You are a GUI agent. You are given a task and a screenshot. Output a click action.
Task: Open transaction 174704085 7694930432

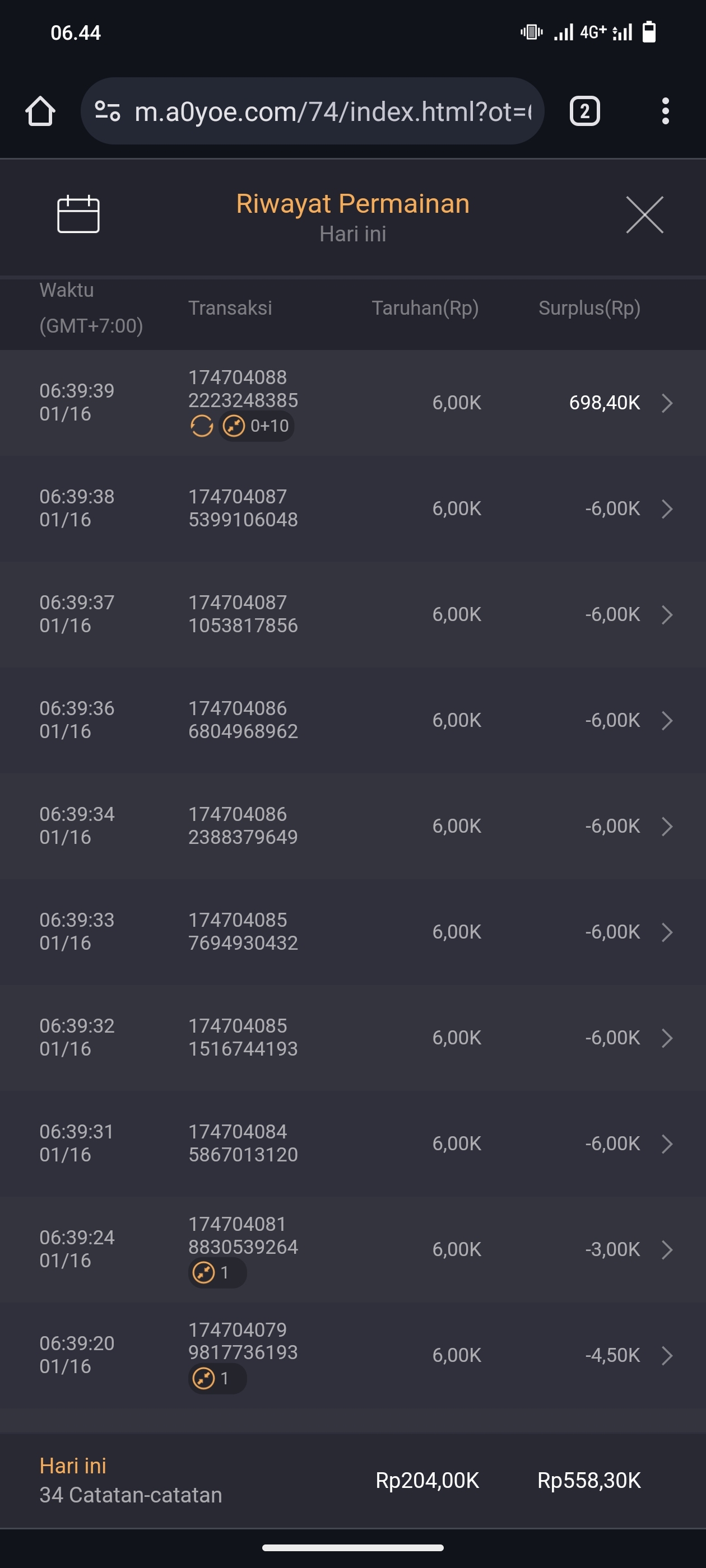click(243, 932)
